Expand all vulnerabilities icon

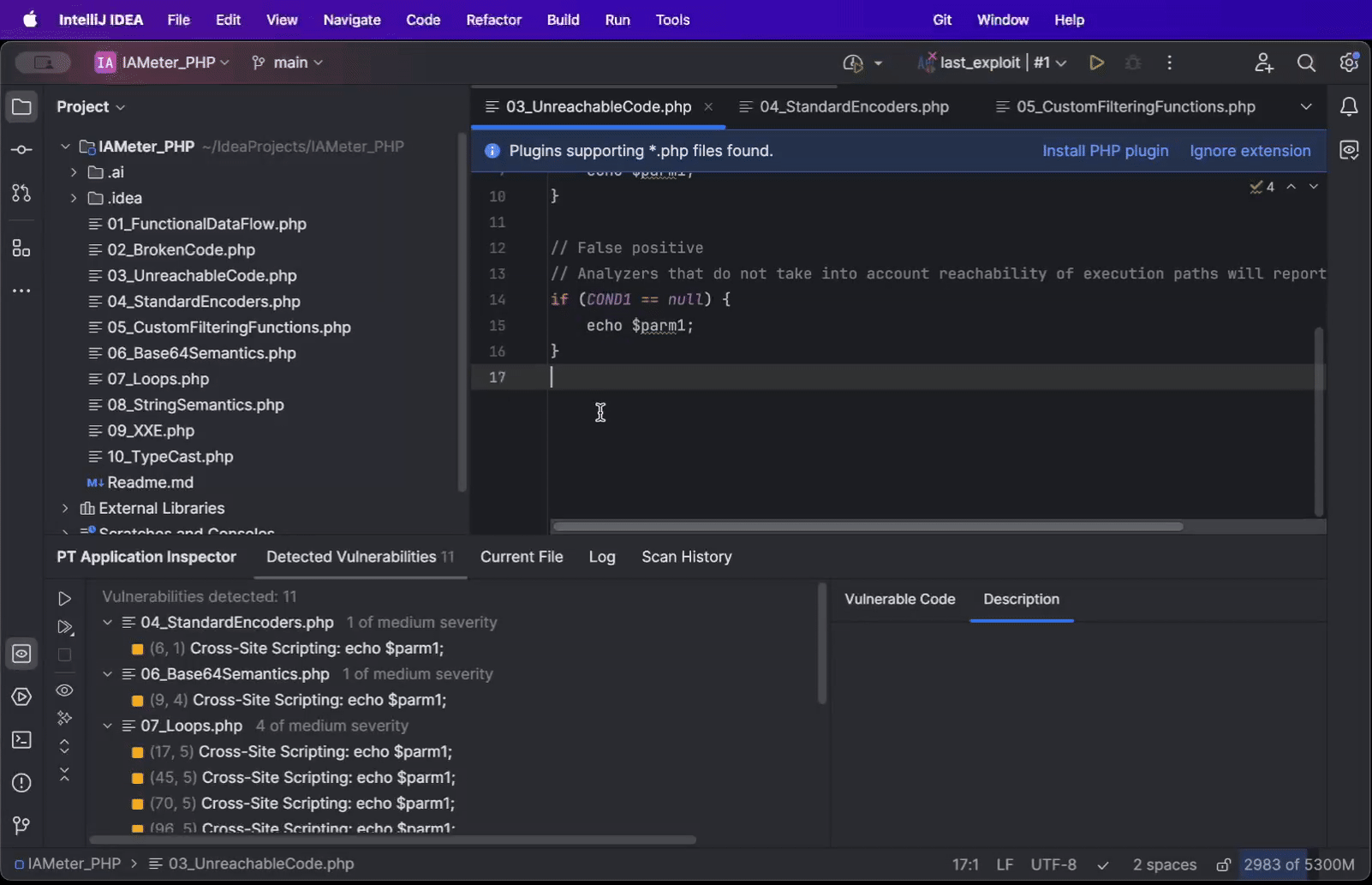64,746
